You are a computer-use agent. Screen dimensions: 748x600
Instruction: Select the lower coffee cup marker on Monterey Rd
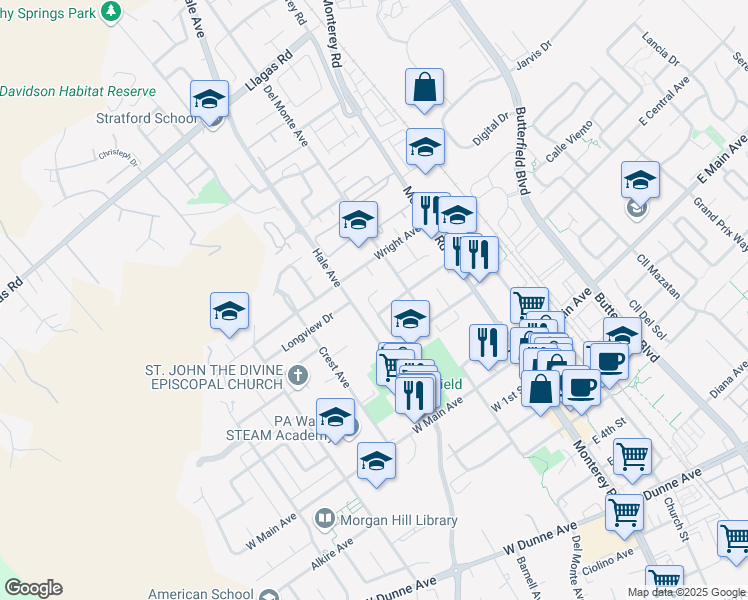582,389
